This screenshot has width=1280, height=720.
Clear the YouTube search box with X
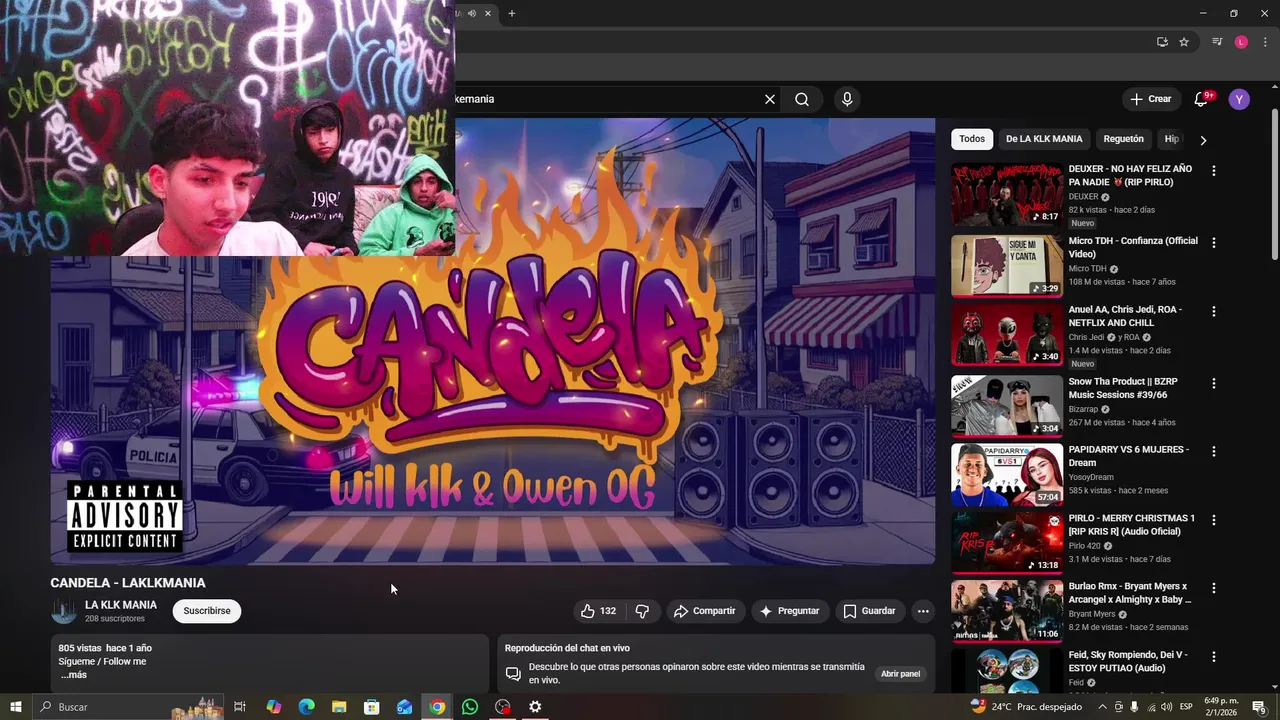point(770,99)
